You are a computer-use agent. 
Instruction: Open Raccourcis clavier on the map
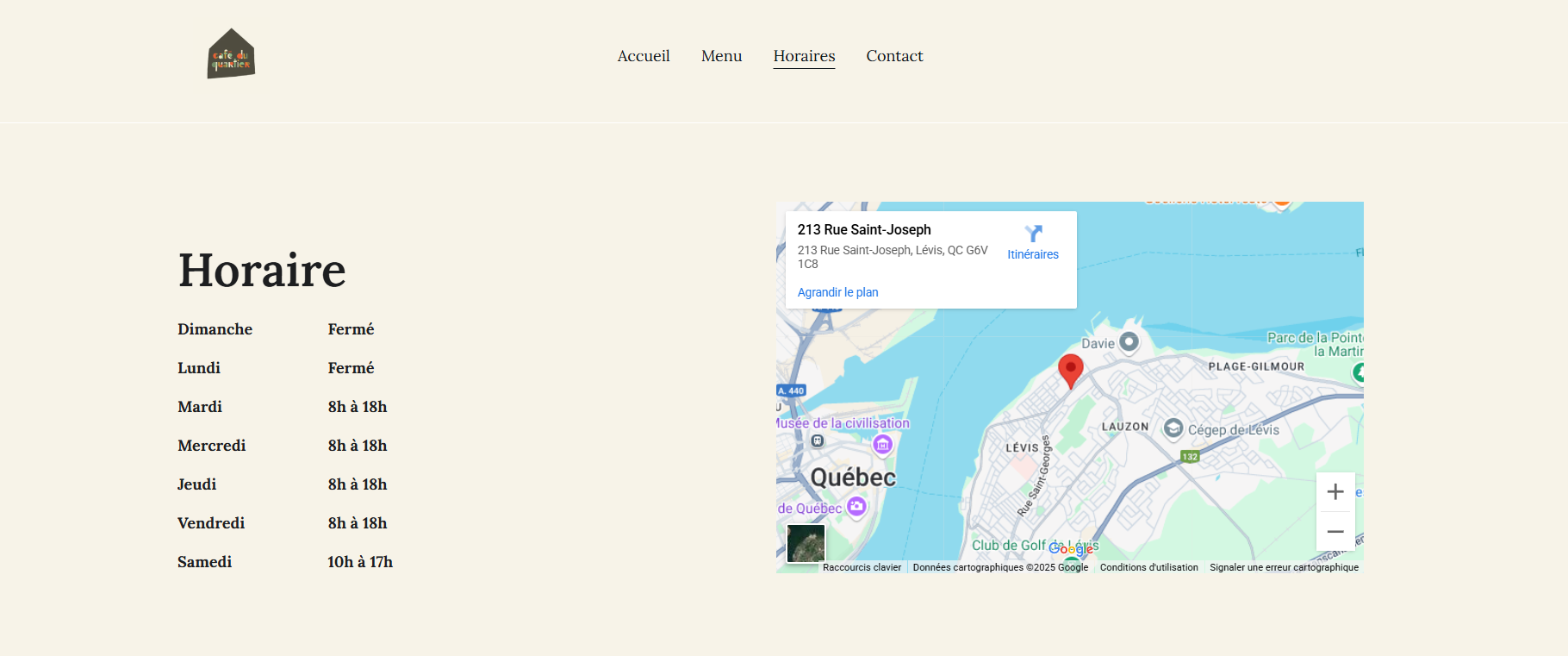click(862, 567)
